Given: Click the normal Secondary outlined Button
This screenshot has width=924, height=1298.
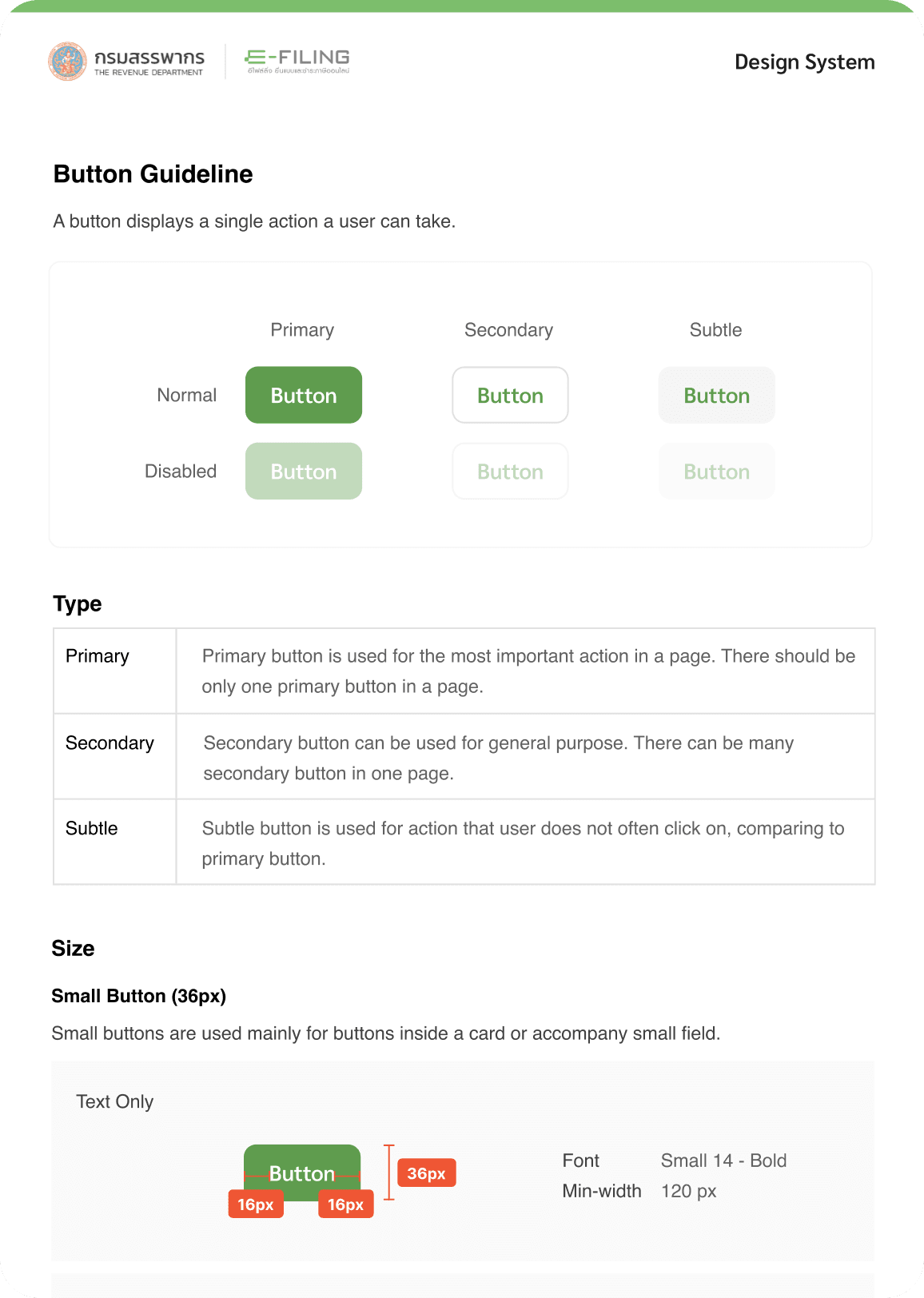Looking at the screenshot, I should [x=510, y=395].
